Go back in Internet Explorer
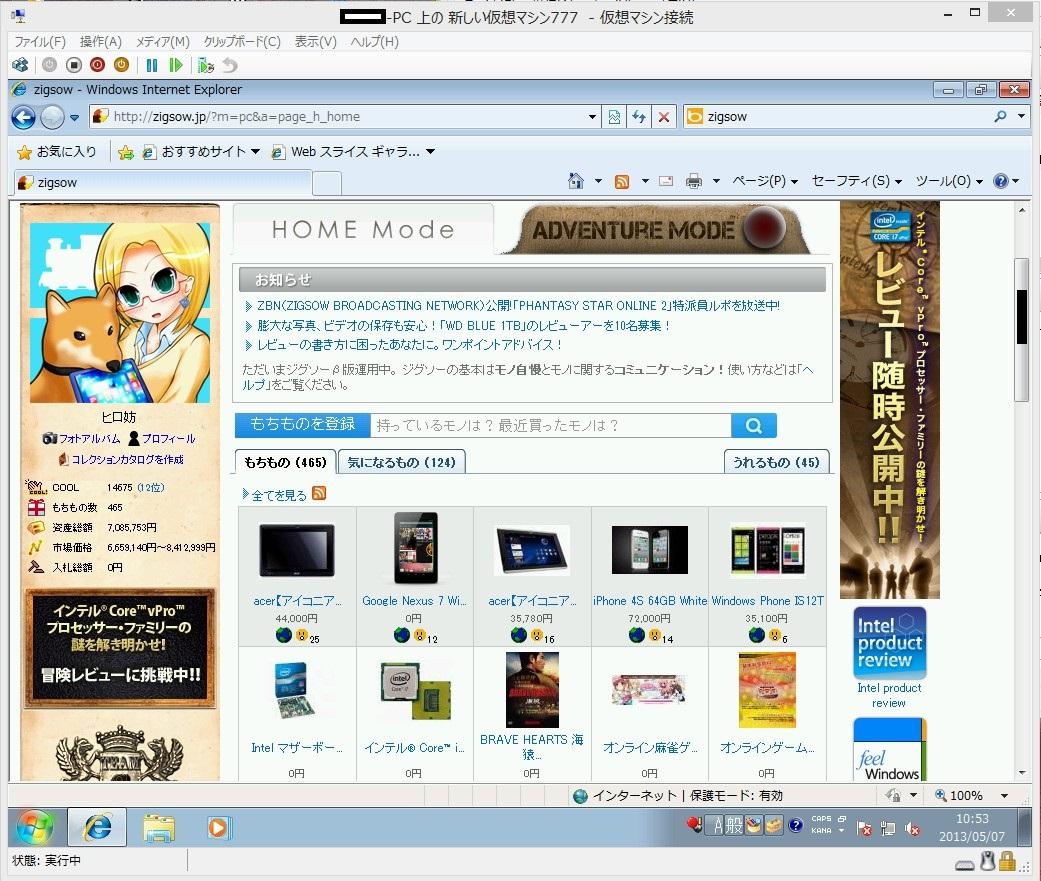 coord(23,118)
